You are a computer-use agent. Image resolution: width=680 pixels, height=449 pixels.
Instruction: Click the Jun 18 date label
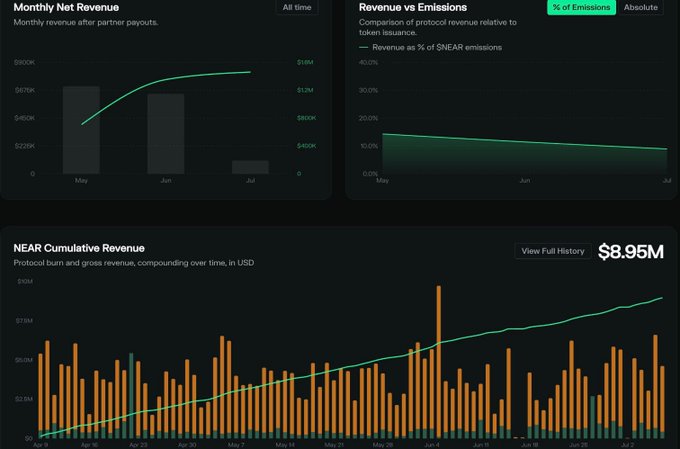530,445
